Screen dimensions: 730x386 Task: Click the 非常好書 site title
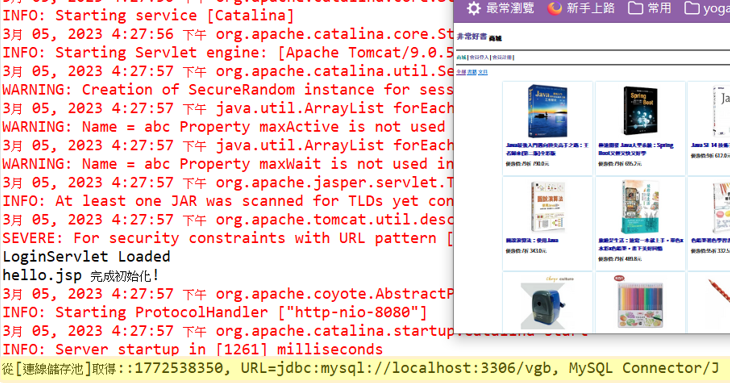coord(471,36)
